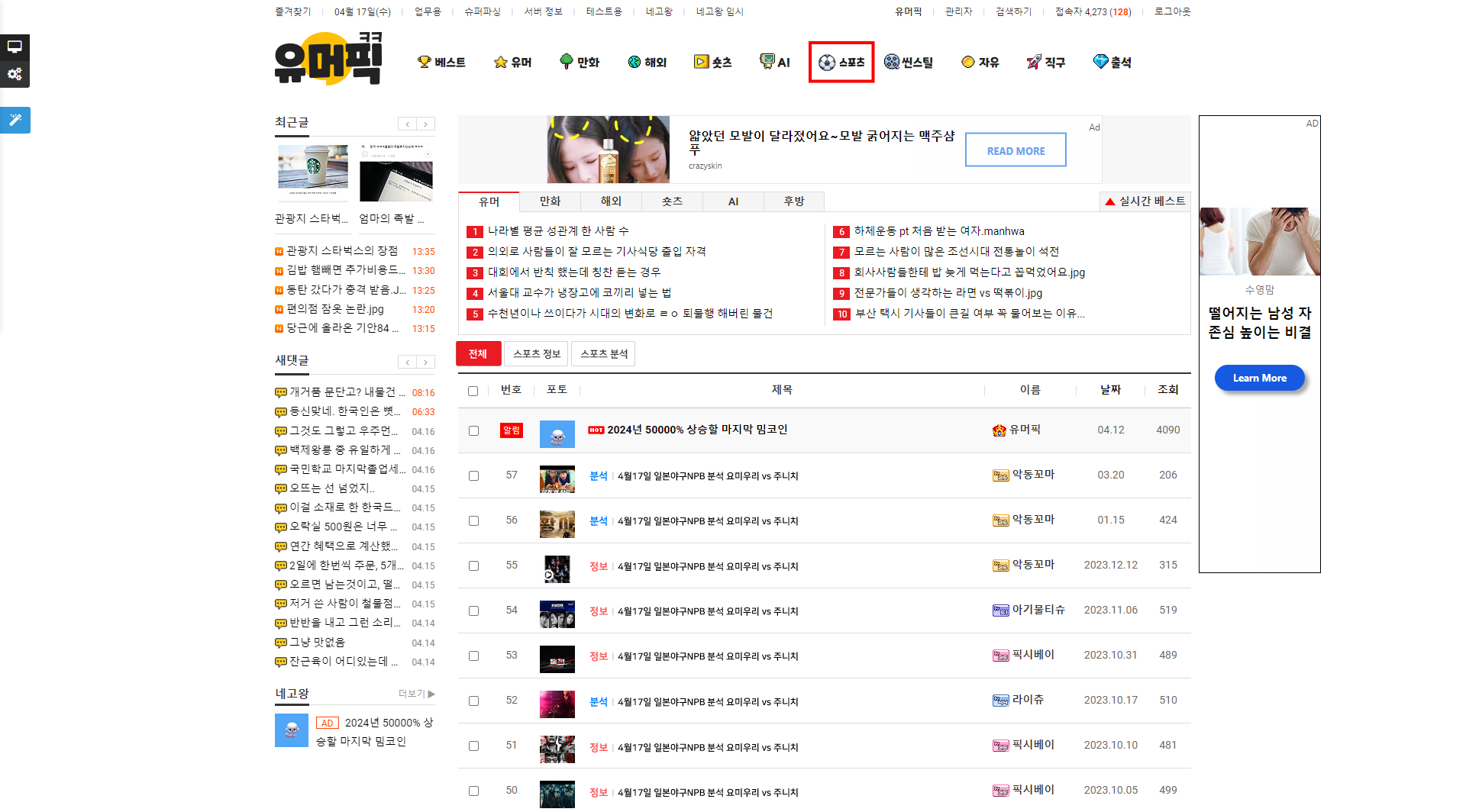This screenshot has height=812, width=1466.
Task: Select the 스포츠 분석 filter tab
Action: pos(603,353)
